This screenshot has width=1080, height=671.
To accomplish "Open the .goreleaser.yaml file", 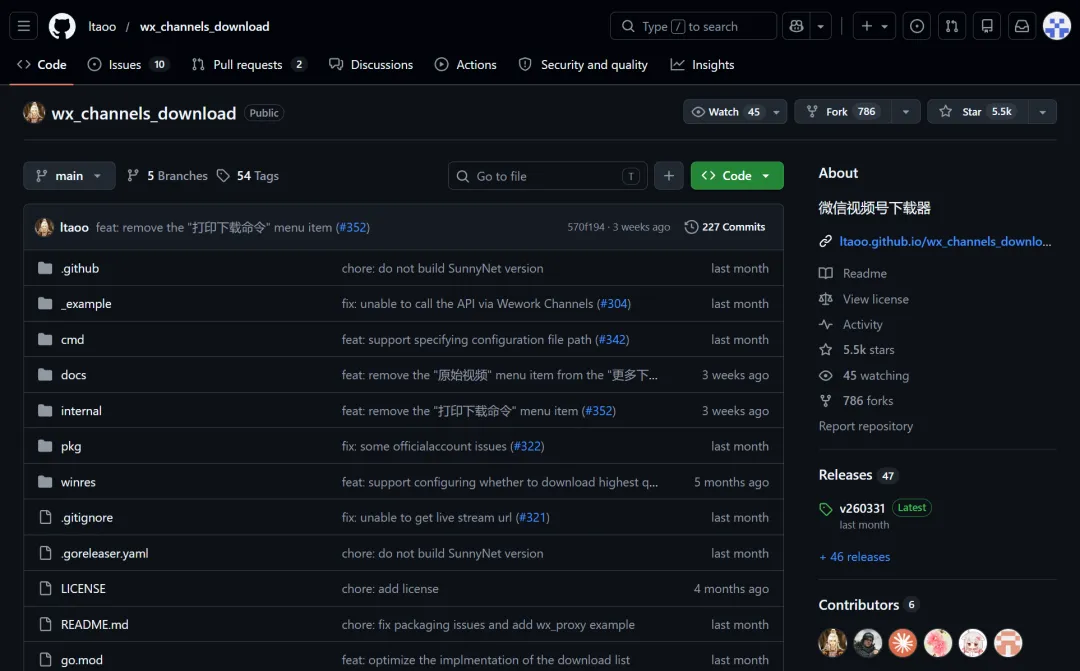I will pos(105,553).
